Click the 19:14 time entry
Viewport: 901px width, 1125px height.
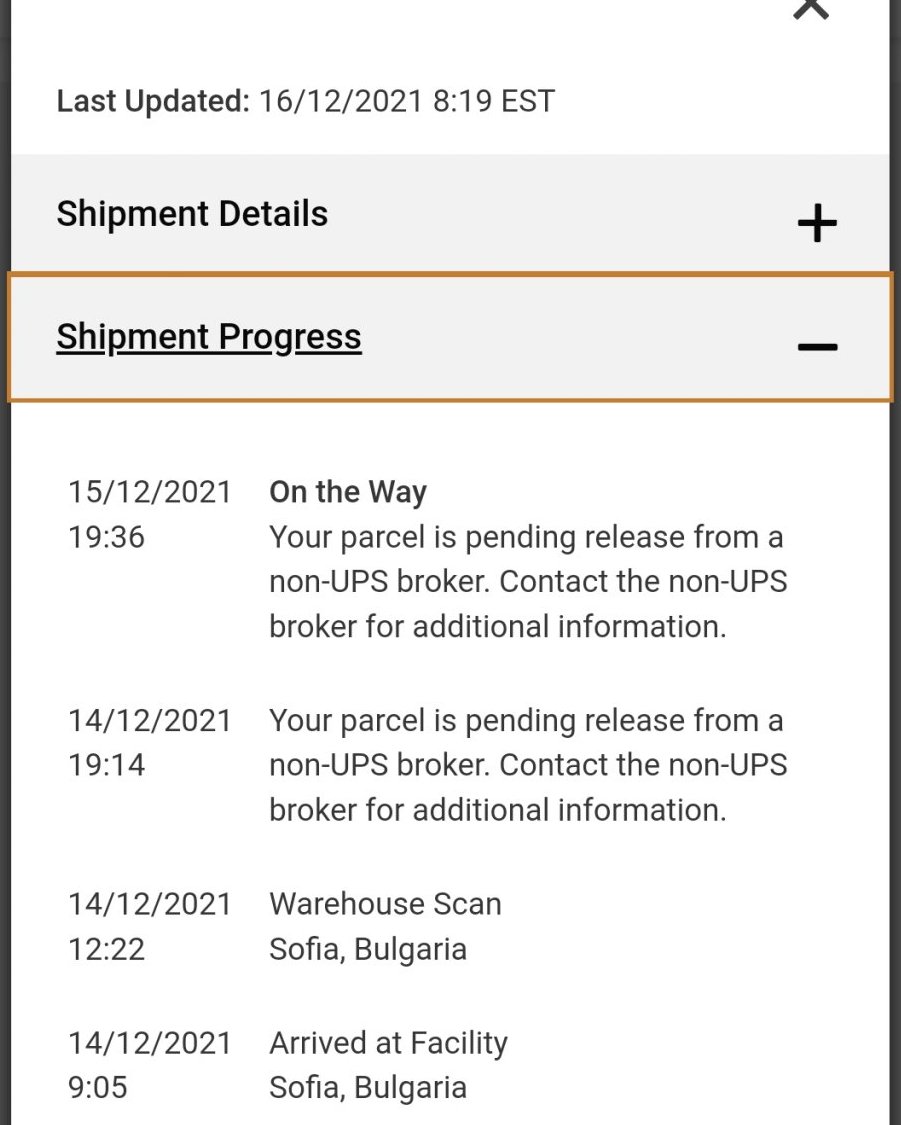click(x=106, y=765)
